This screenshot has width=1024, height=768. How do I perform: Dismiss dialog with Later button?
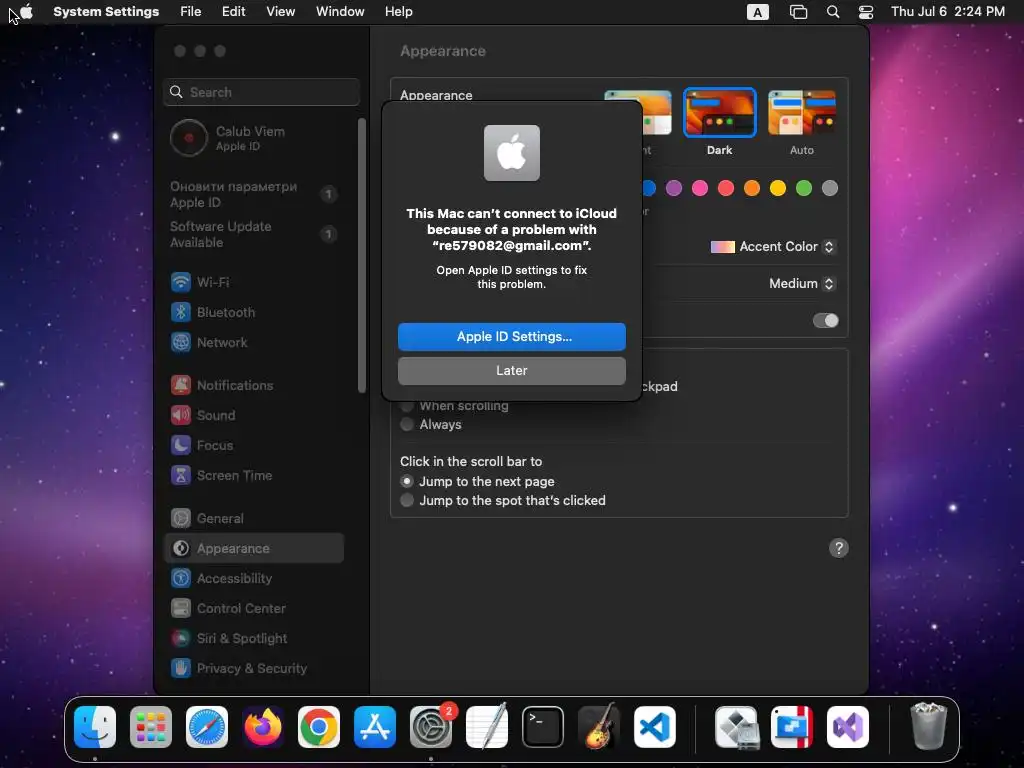tap(512, 370)
